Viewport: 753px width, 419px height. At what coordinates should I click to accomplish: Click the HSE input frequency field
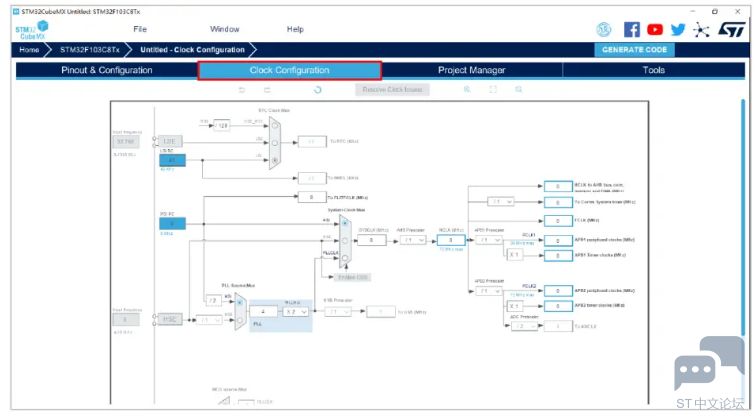point(126,320)
